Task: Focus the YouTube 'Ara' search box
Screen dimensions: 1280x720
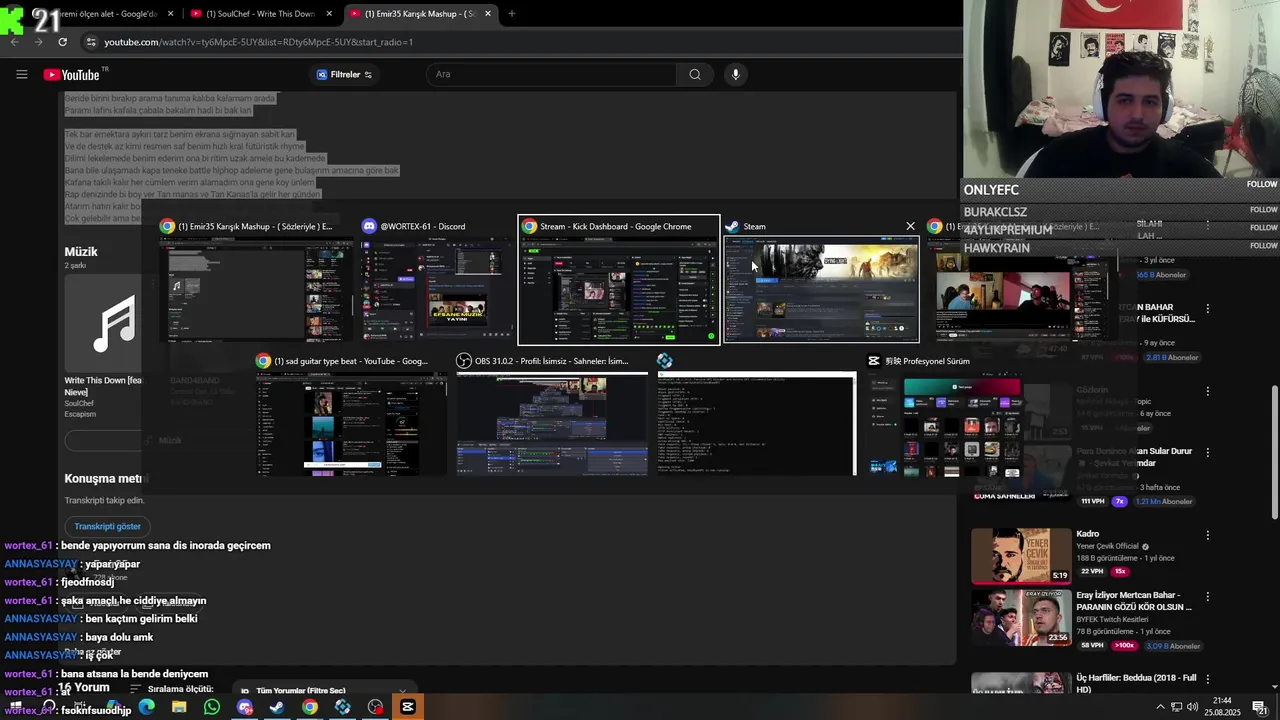Action: tap(551, 74)
